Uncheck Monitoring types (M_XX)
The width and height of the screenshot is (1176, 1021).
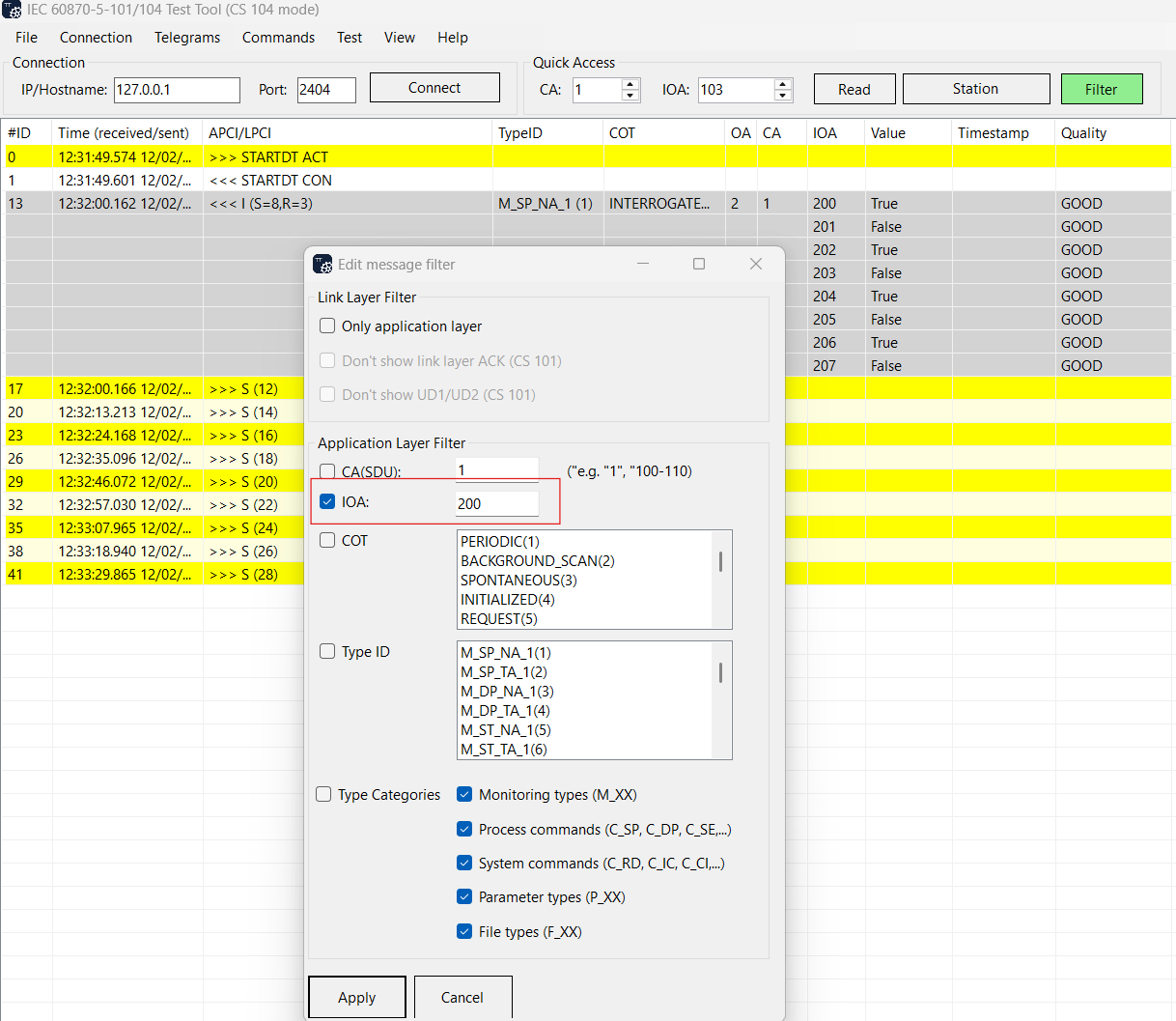pos(464,795)
